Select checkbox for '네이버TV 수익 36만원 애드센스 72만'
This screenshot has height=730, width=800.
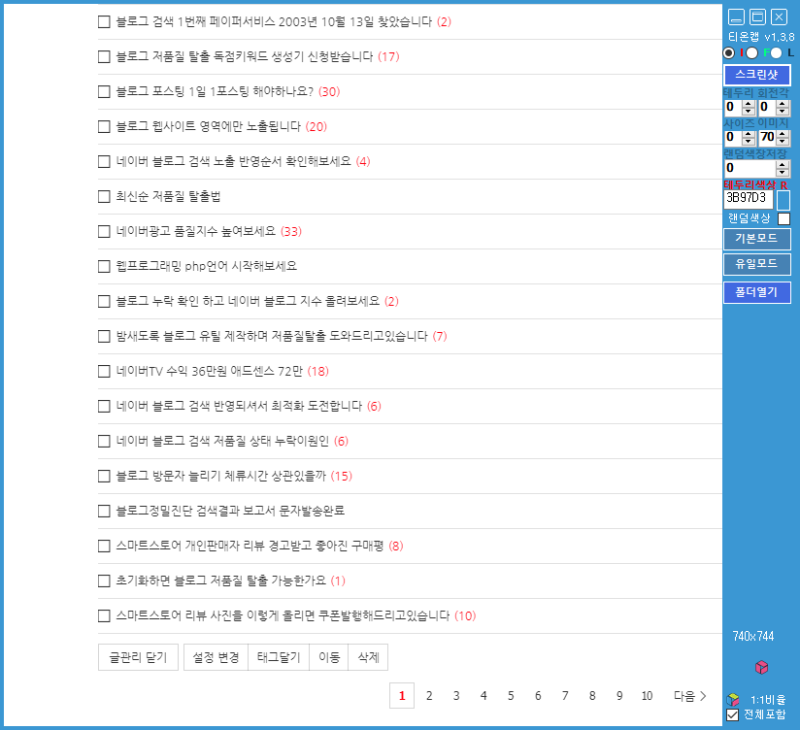tap(104, 371)
